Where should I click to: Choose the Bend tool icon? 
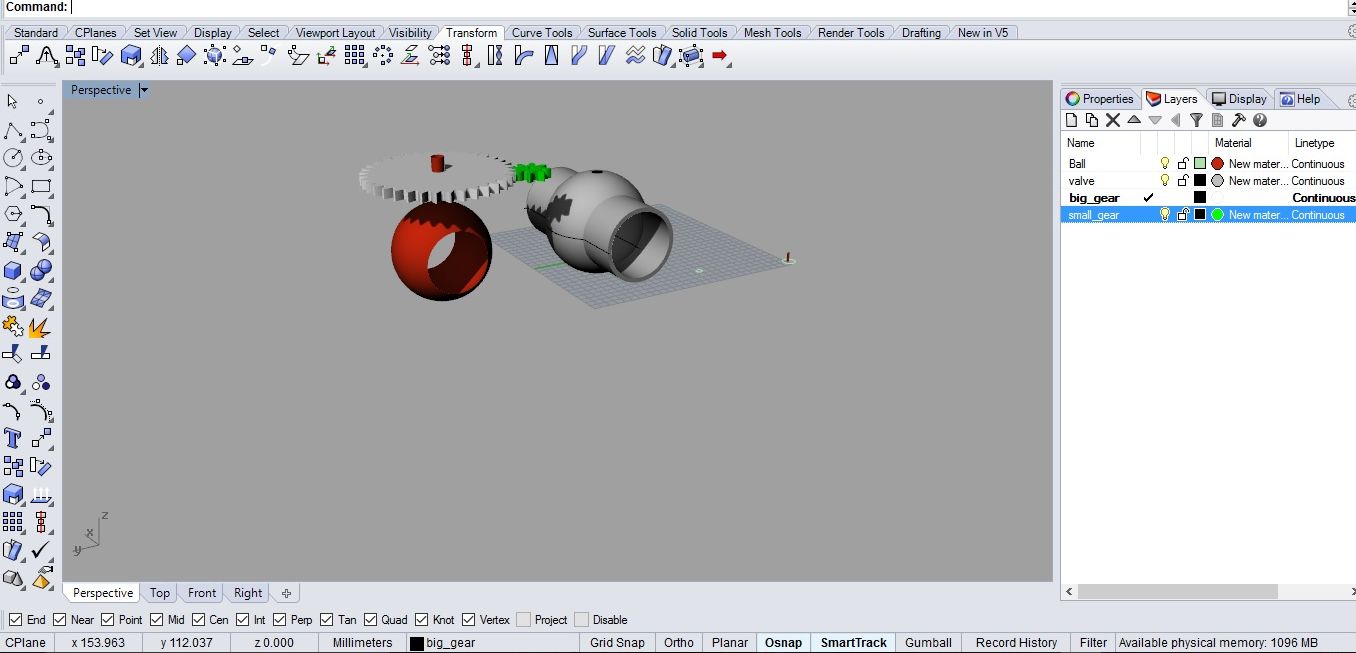pos(523,56)
